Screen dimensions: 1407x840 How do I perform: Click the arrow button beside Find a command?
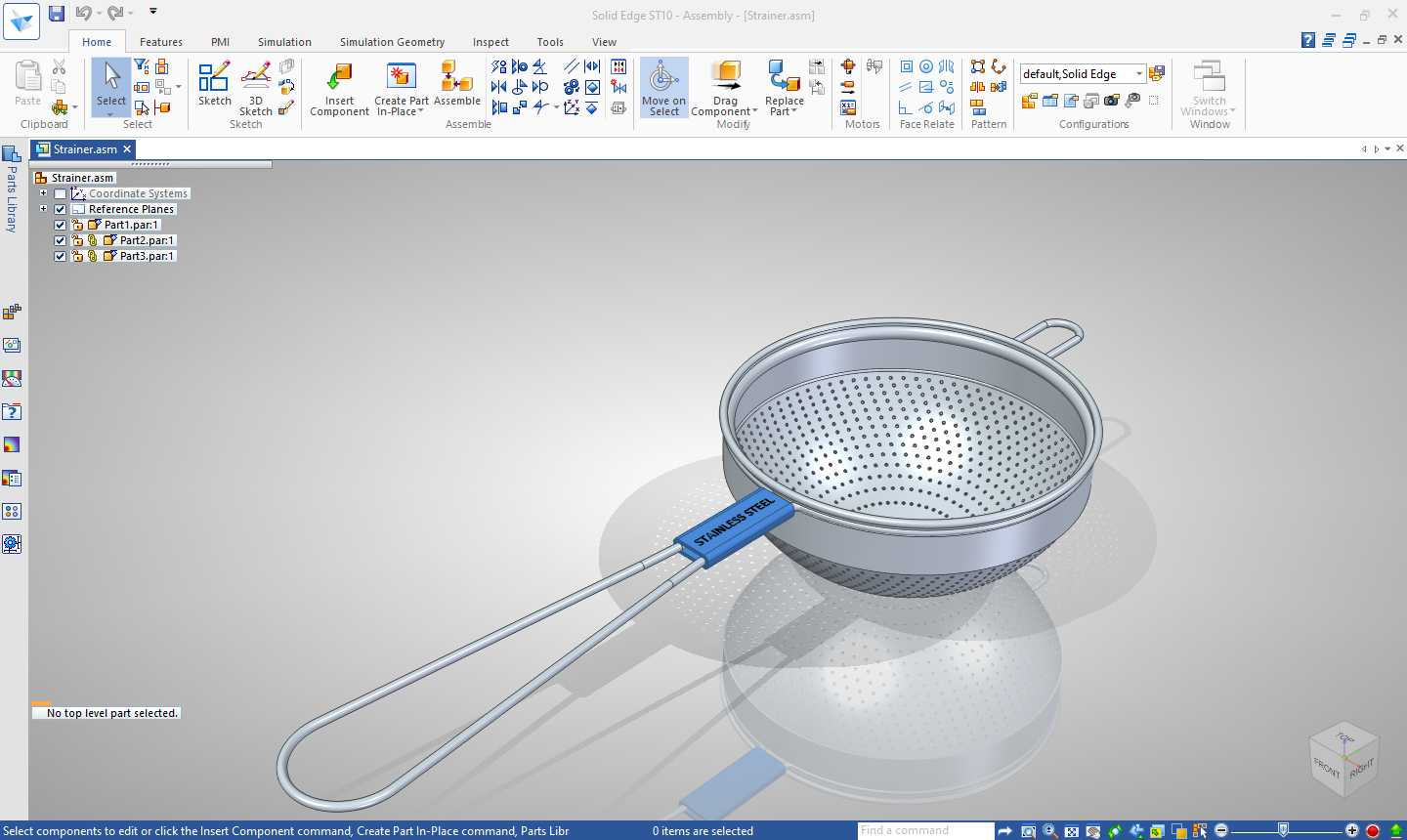pos(1005,831)
